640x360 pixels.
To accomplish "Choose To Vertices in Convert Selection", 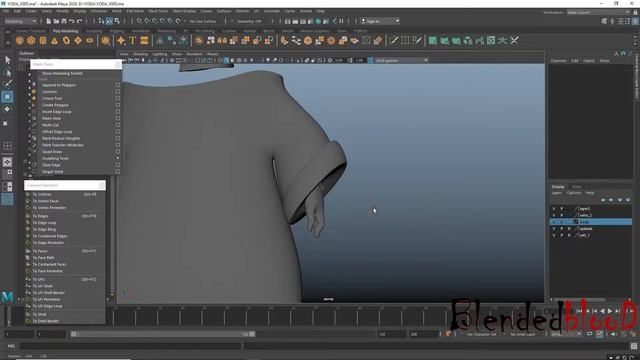I will pos(42,194).
